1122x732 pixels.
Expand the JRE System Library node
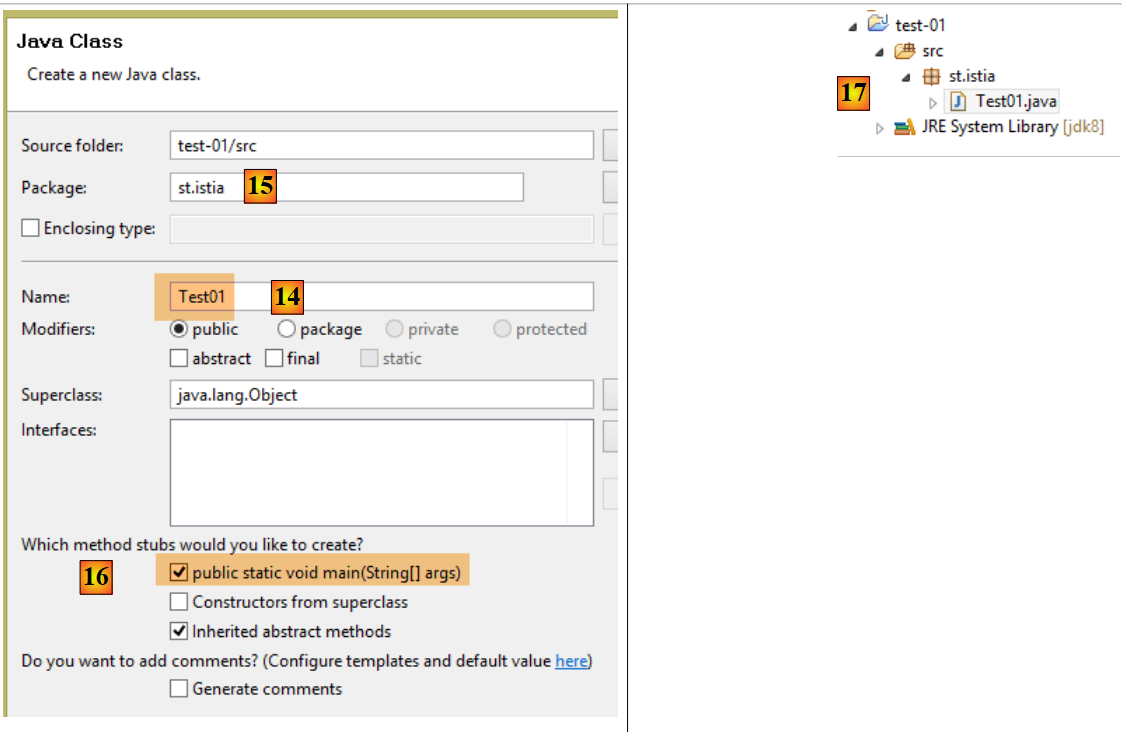click(x=880, y=128)
